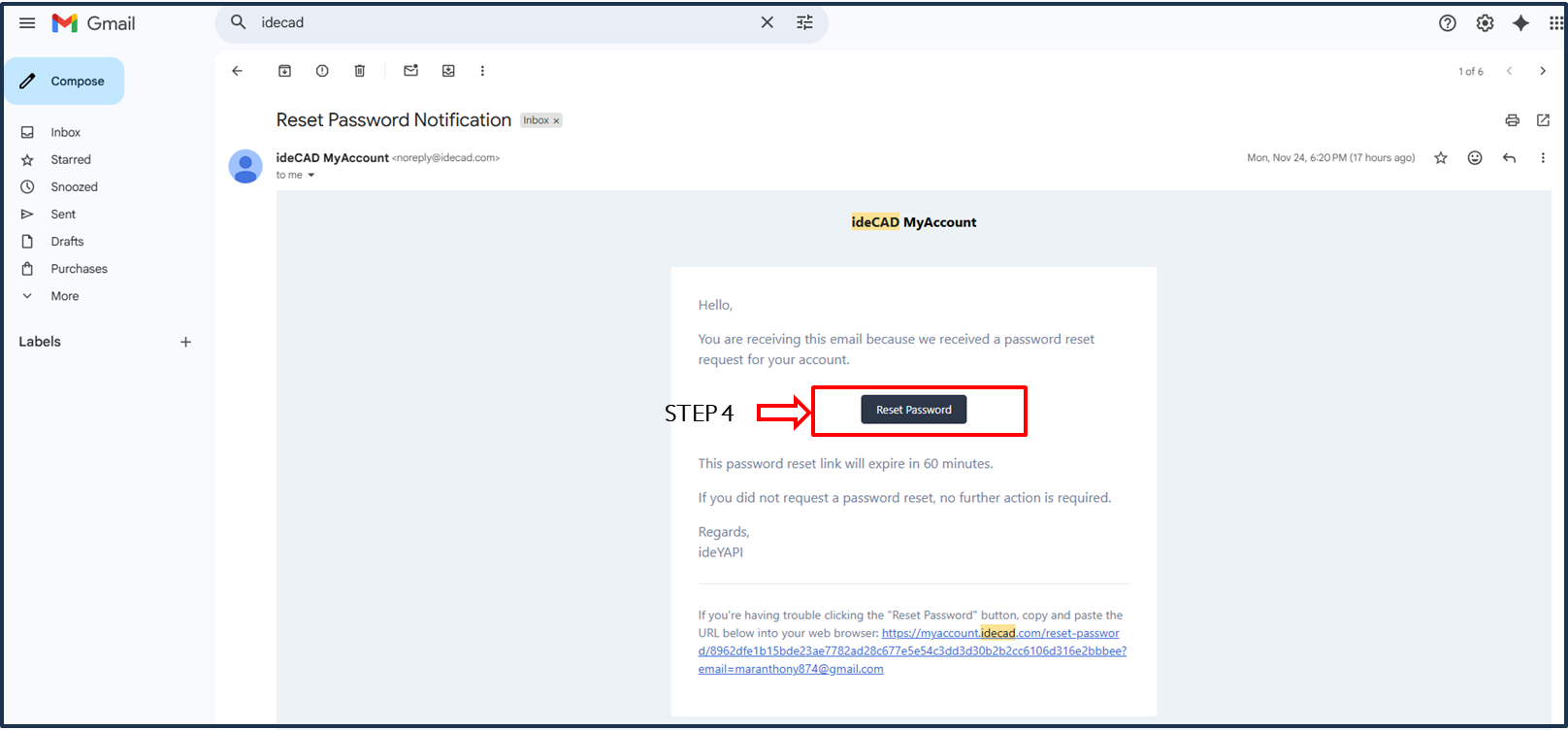Open search filter options icon
This screenshot has width=1568, height=730.
pyautogui.click(x=804, y=22)
